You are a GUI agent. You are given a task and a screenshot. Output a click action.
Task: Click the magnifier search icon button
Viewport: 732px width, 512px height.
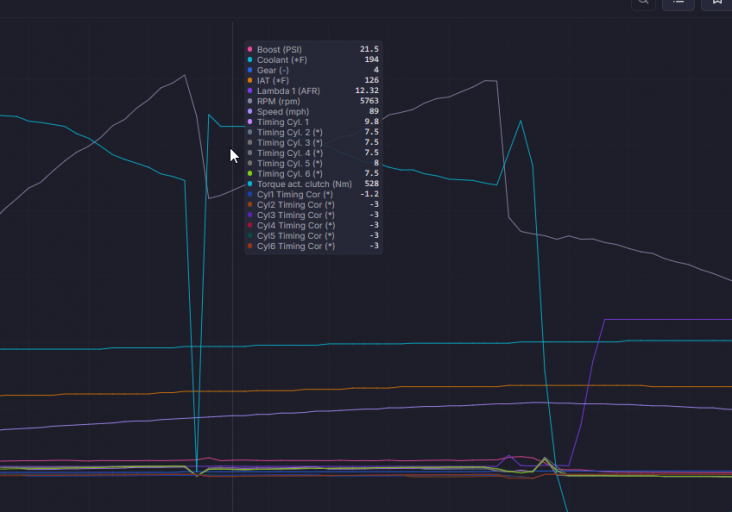643,2
